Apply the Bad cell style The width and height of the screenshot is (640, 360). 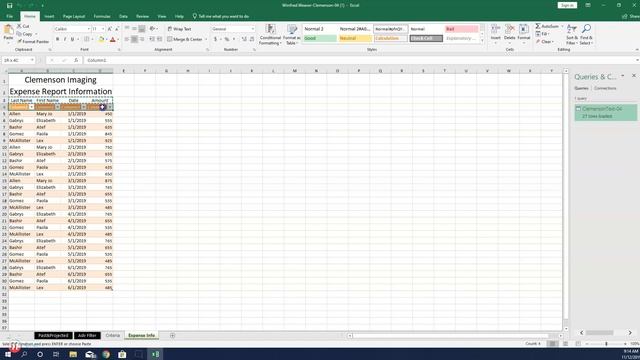click(462, 29)
